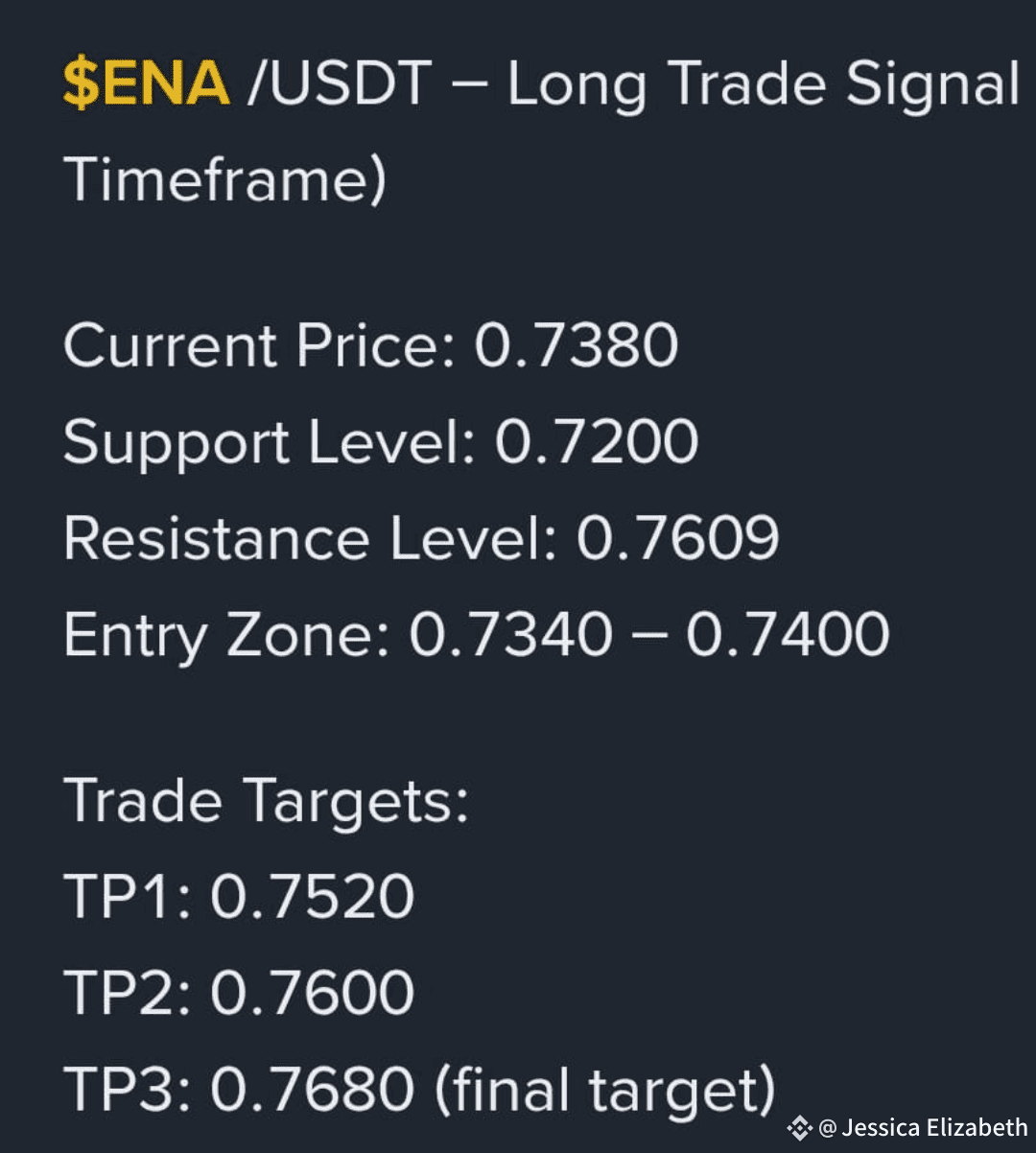The height and width of the screenshot is (1153, 1036).
Task: Click the TP3: 0.7680 final target
Action: 419,1092
